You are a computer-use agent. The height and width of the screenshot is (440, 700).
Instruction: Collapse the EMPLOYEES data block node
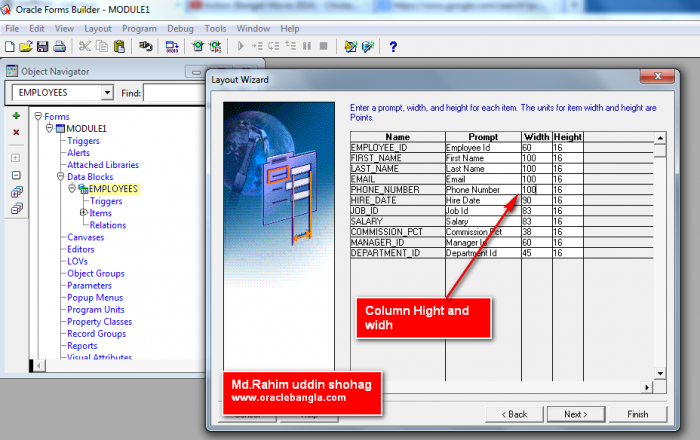pyautogui.click(x=72, y=188)
